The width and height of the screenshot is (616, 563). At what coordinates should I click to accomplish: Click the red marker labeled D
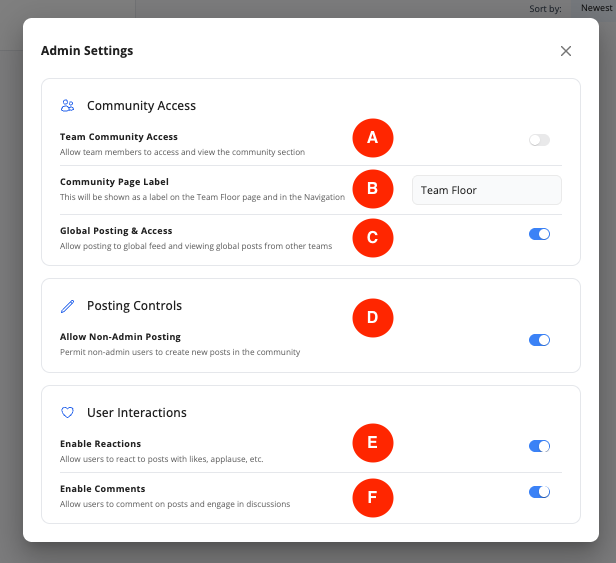click(372, 318)
